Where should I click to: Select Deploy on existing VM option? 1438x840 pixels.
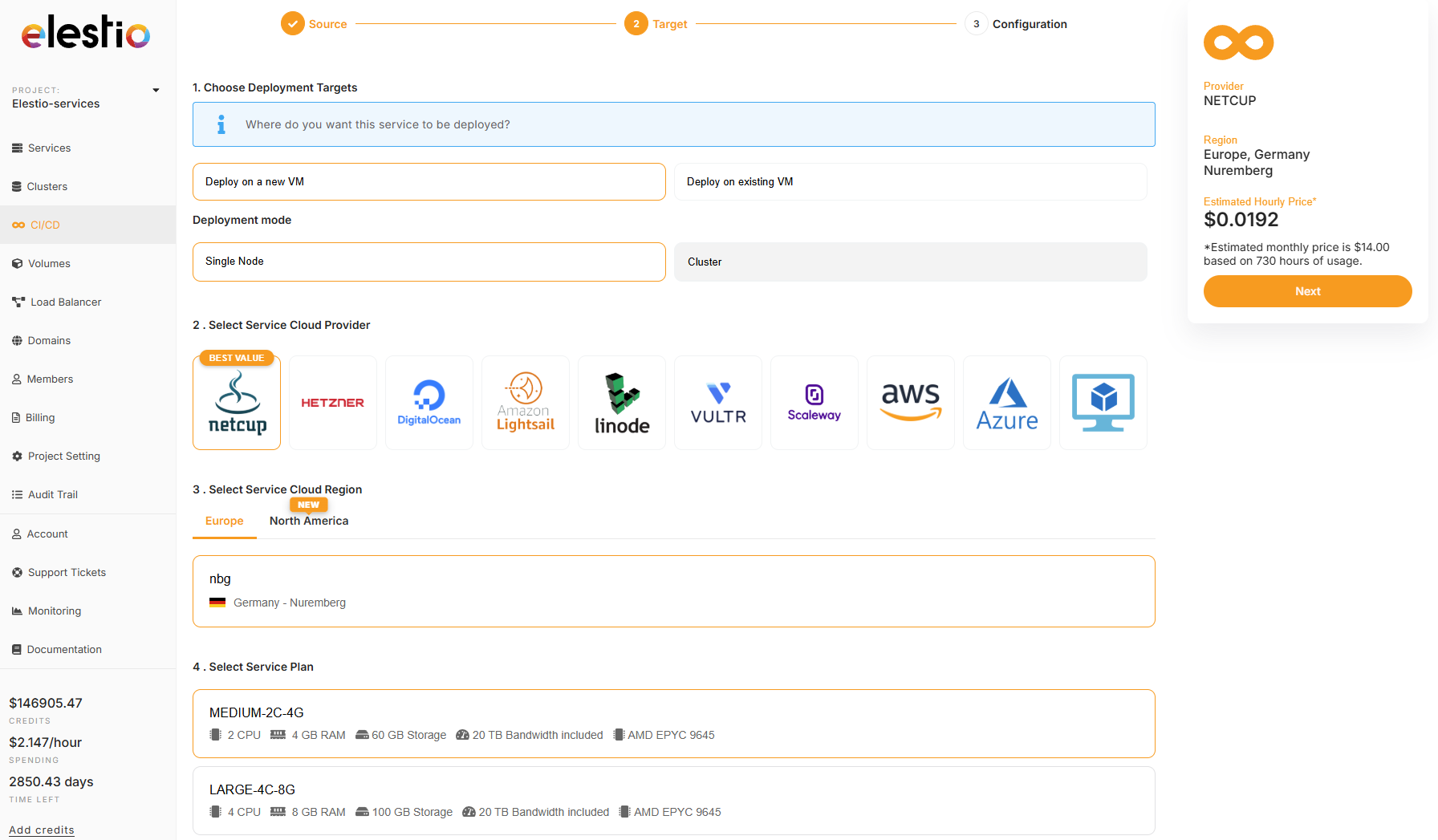click(910, 182)
